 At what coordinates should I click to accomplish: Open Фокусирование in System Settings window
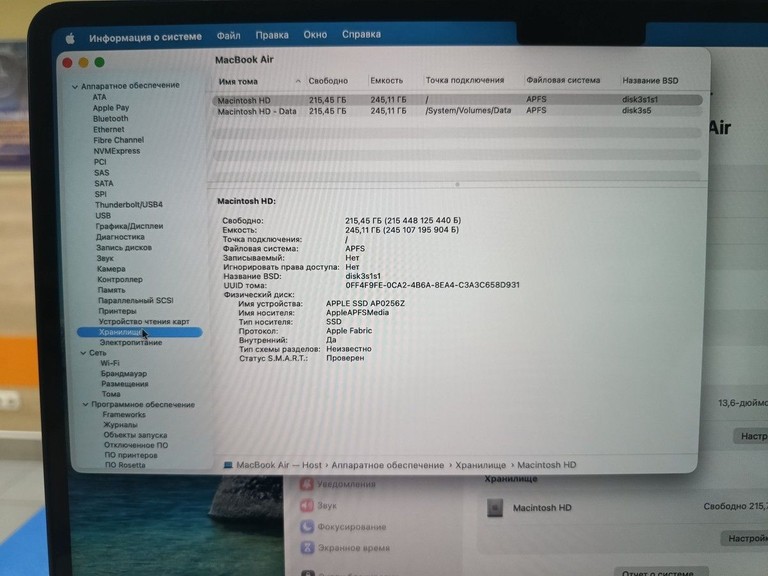(x=344, y=527)
